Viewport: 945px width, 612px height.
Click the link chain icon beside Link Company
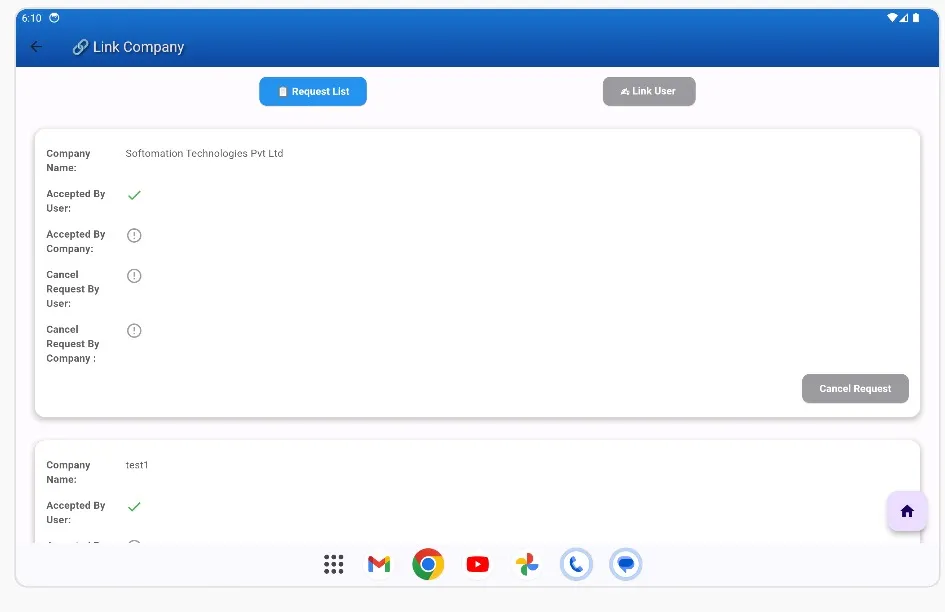(x=80, y=47)
